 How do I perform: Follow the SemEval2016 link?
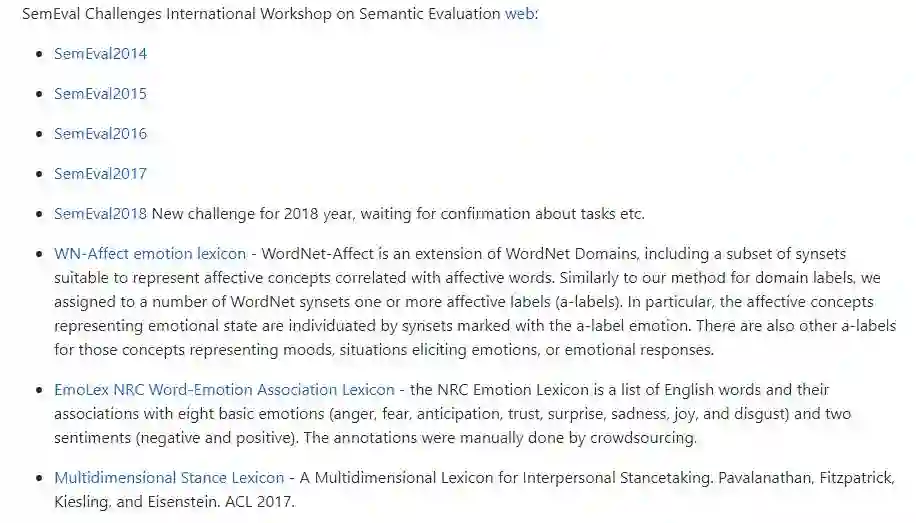[x=100, y=134]
